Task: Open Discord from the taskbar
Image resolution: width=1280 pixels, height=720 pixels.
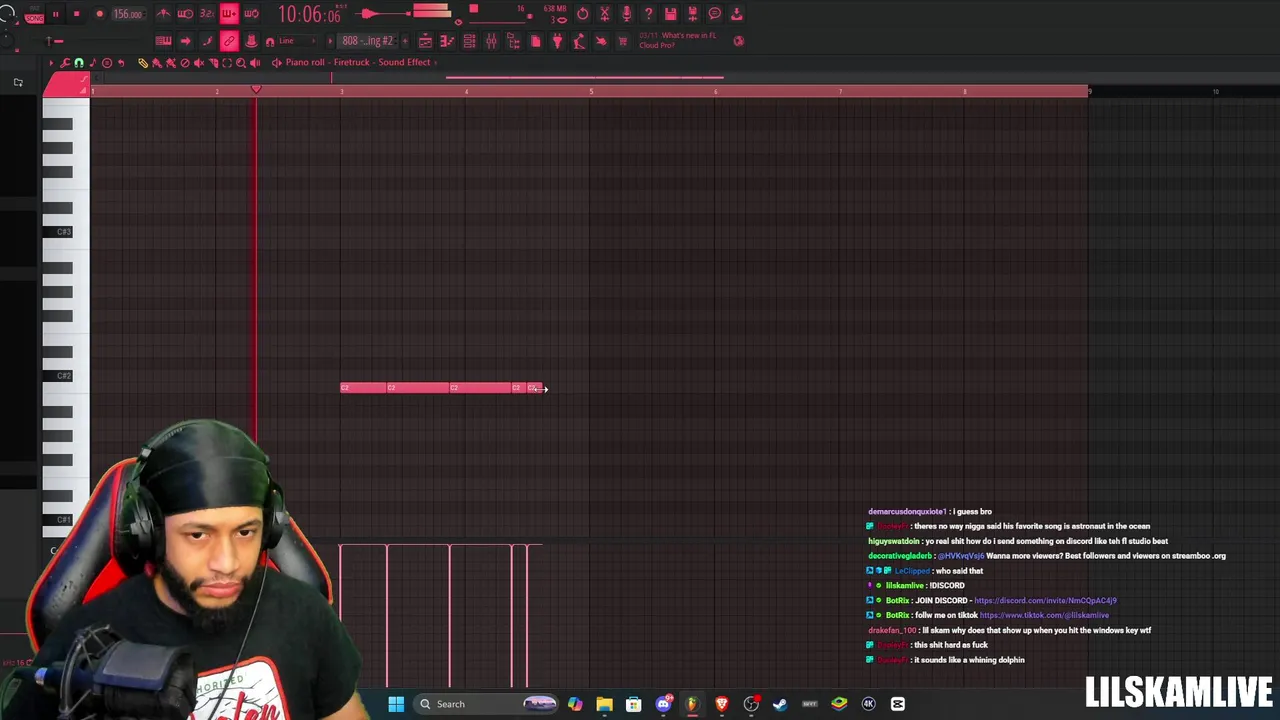Action: pos(663,704)
